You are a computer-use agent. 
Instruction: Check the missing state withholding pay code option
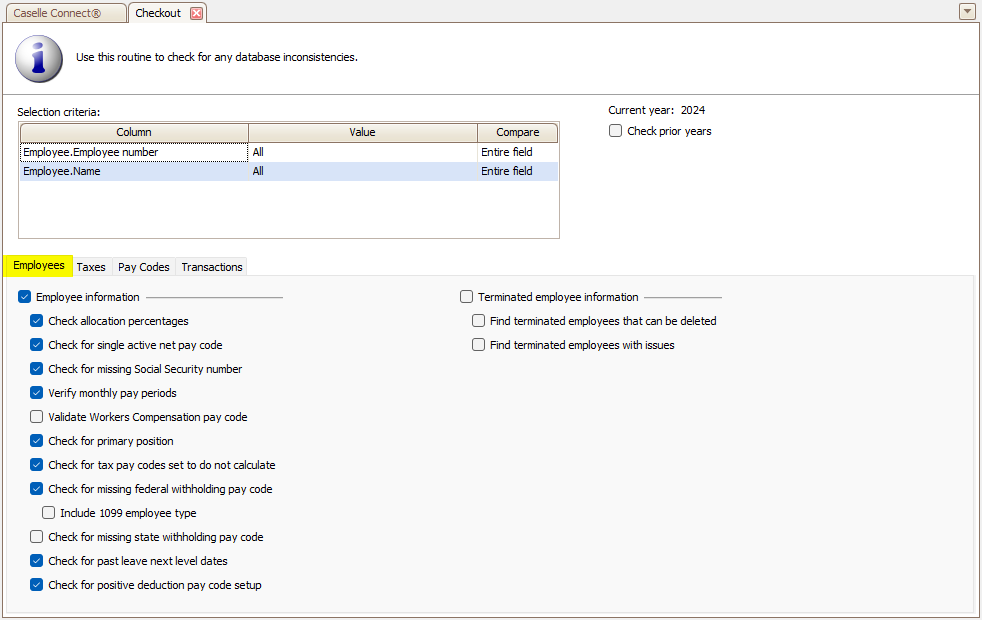(x=36, y=537)
